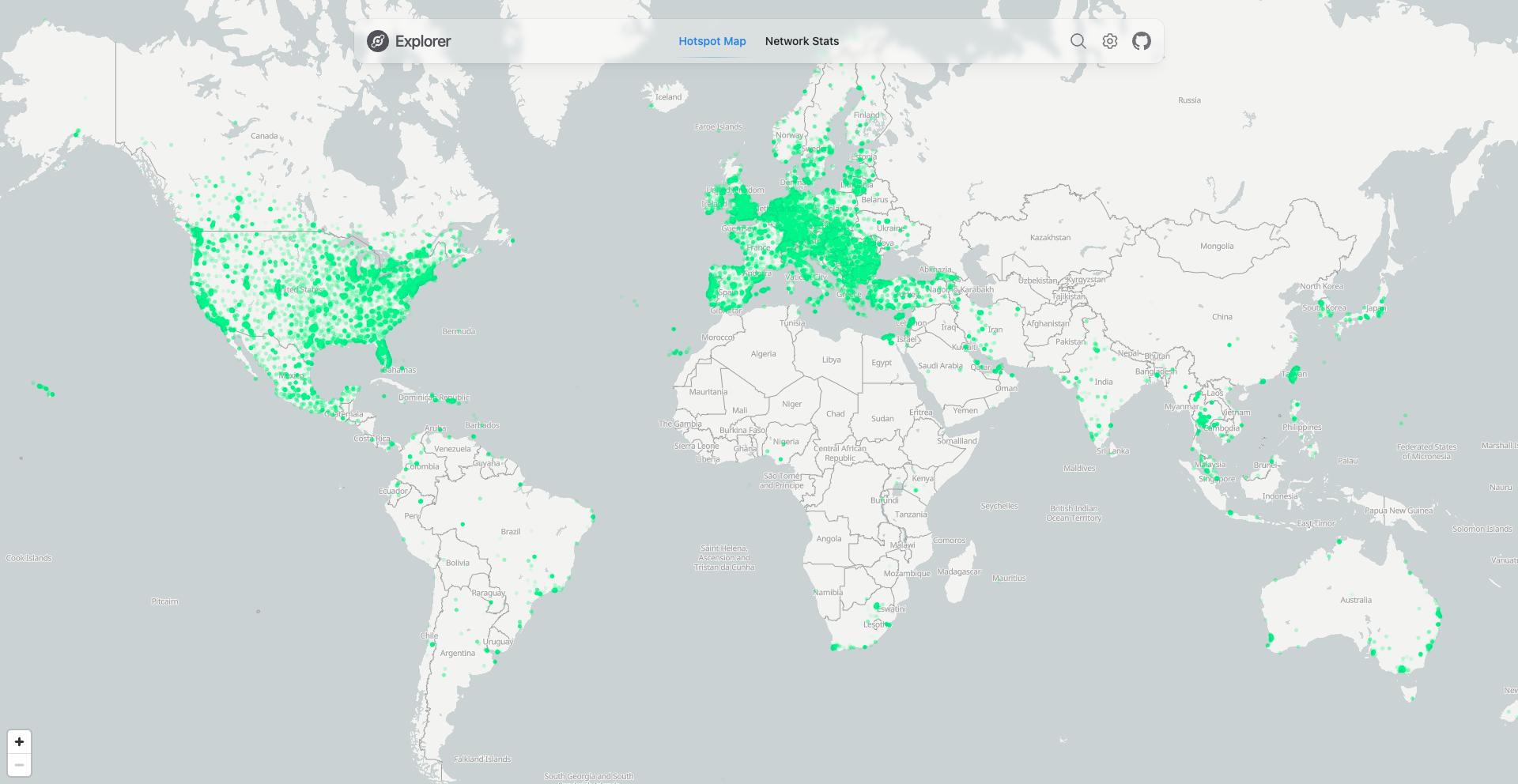The image size is (1518, 784).
Task: Click the Saudi Arabia label
Action: pos(940,366)
